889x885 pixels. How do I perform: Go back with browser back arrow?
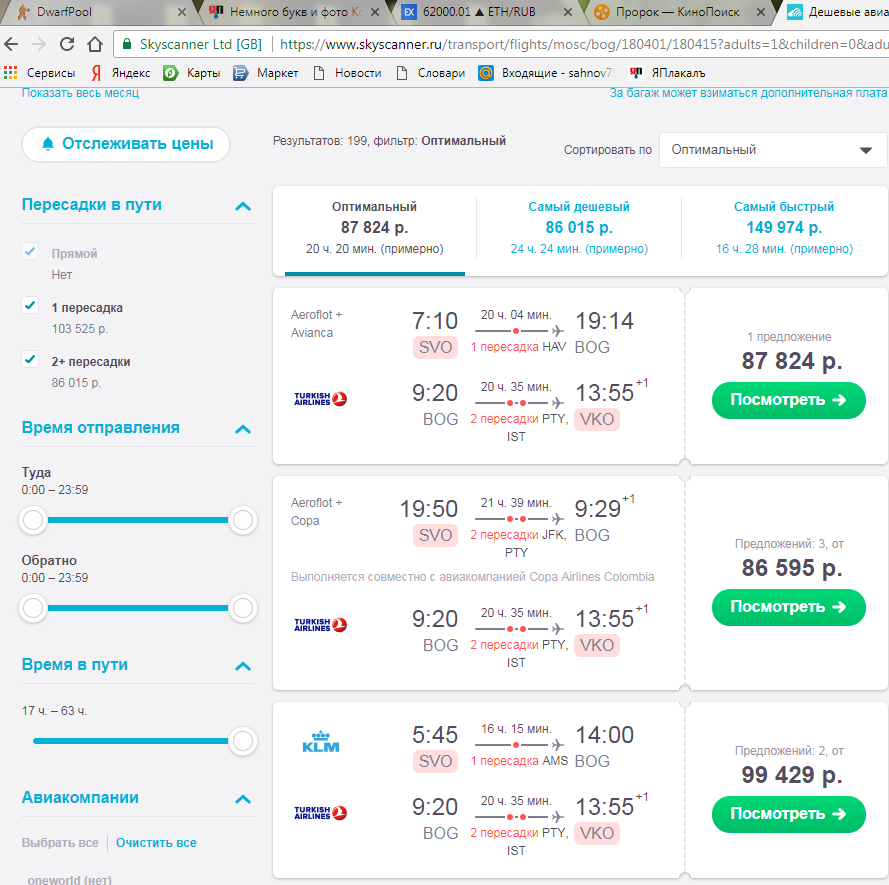click(11, 44)
